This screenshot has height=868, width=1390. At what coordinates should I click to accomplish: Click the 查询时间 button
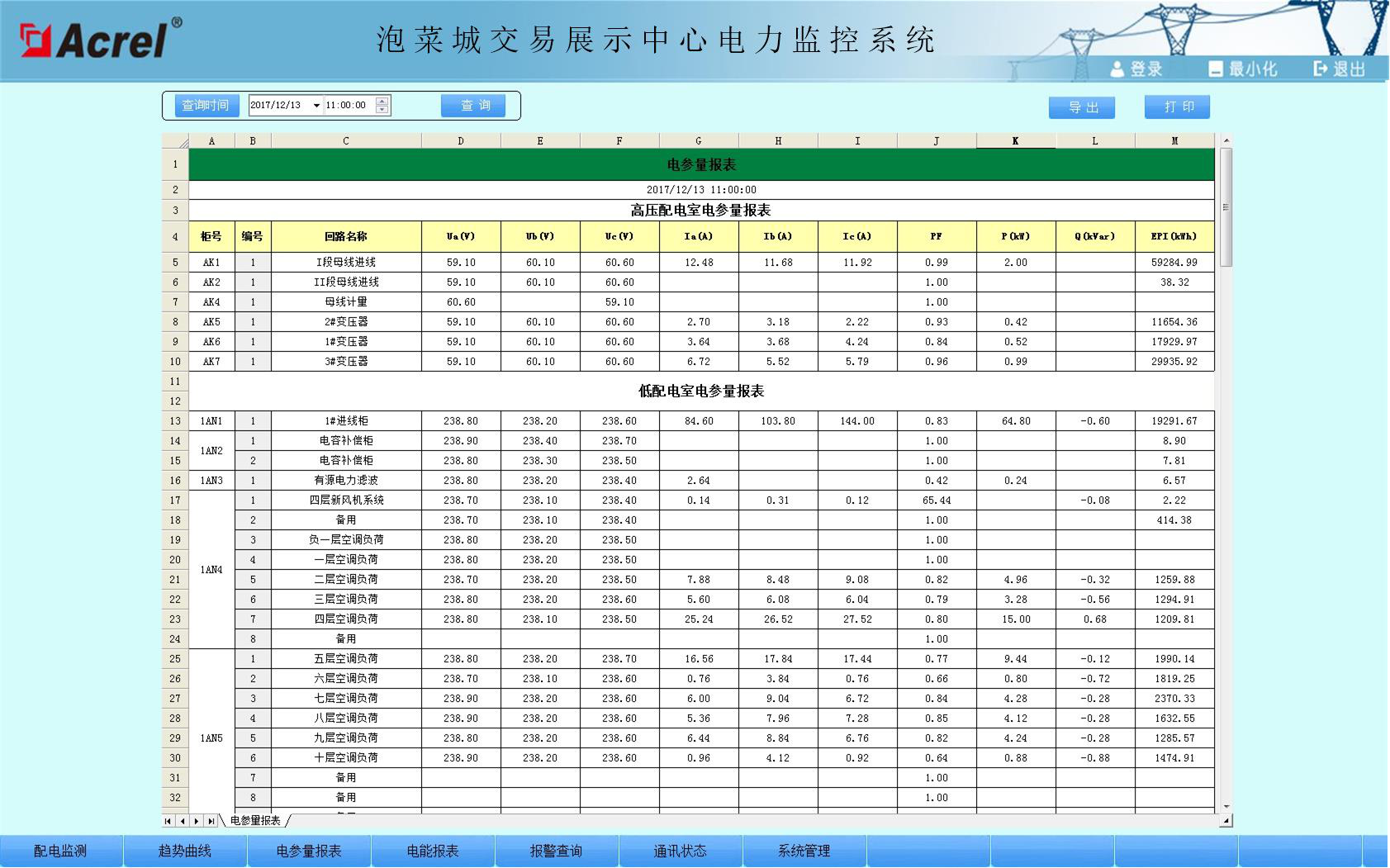206,106
